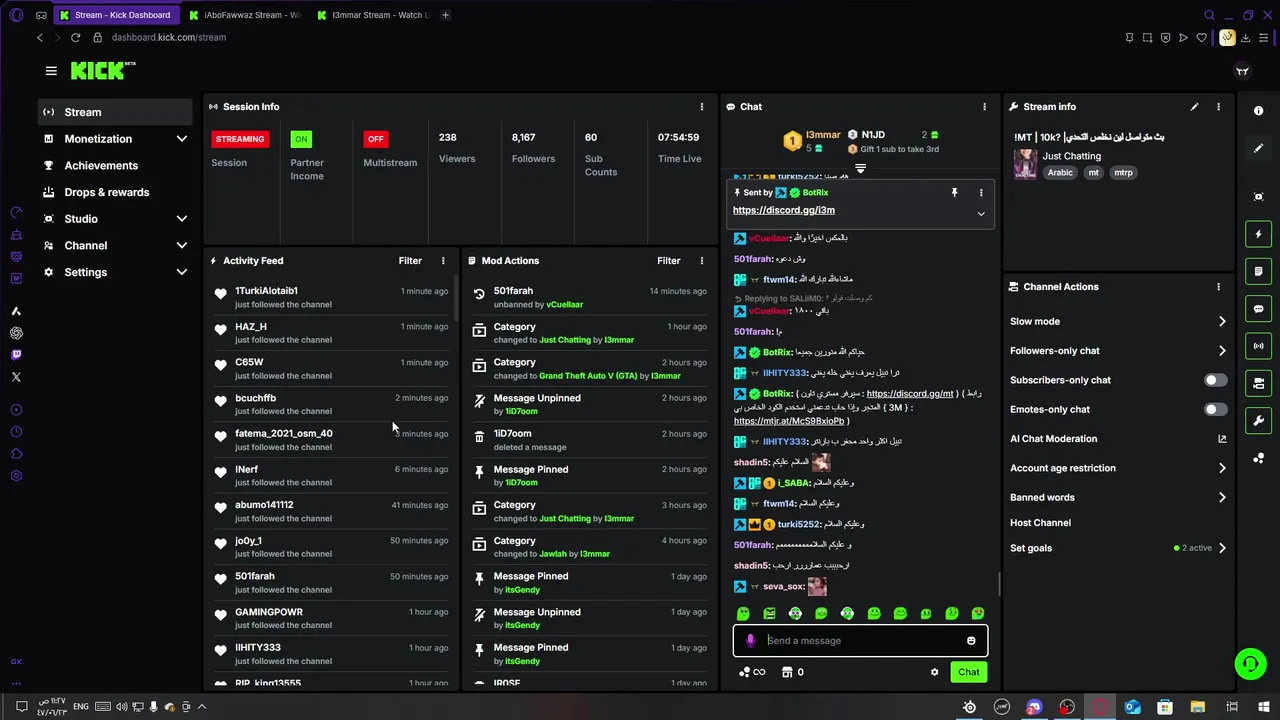Select Stream in the sidebar
Screen dimensions: 1280x720
click(x=116, y=112)
